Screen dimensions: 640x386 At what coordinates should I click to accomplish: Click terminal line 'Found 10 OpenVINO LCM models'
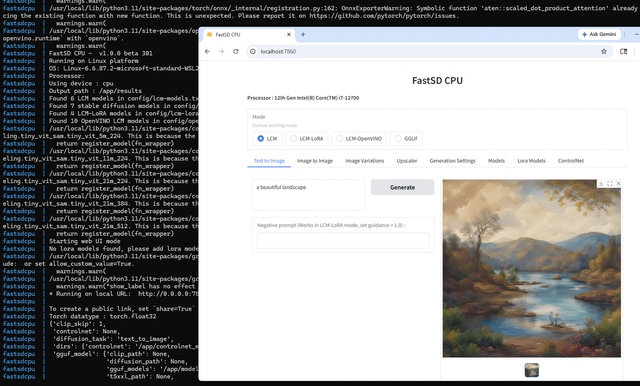pos(124,121)
